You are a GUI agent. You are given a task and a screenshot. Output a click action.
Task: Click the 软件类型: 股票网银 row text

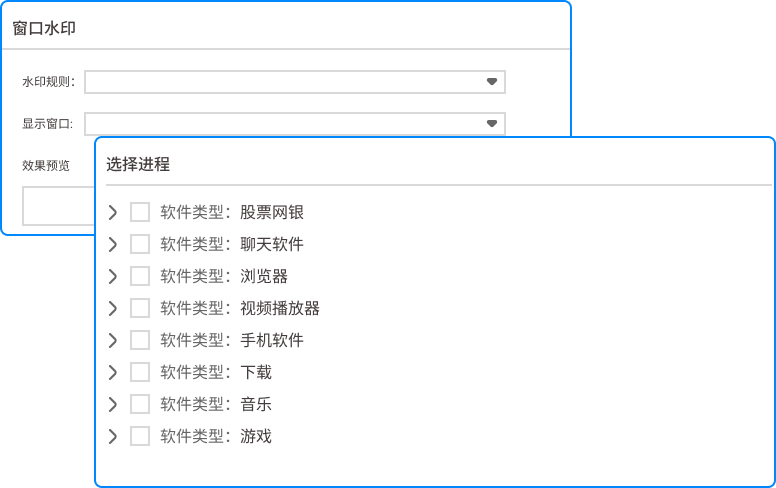(232, 212)
